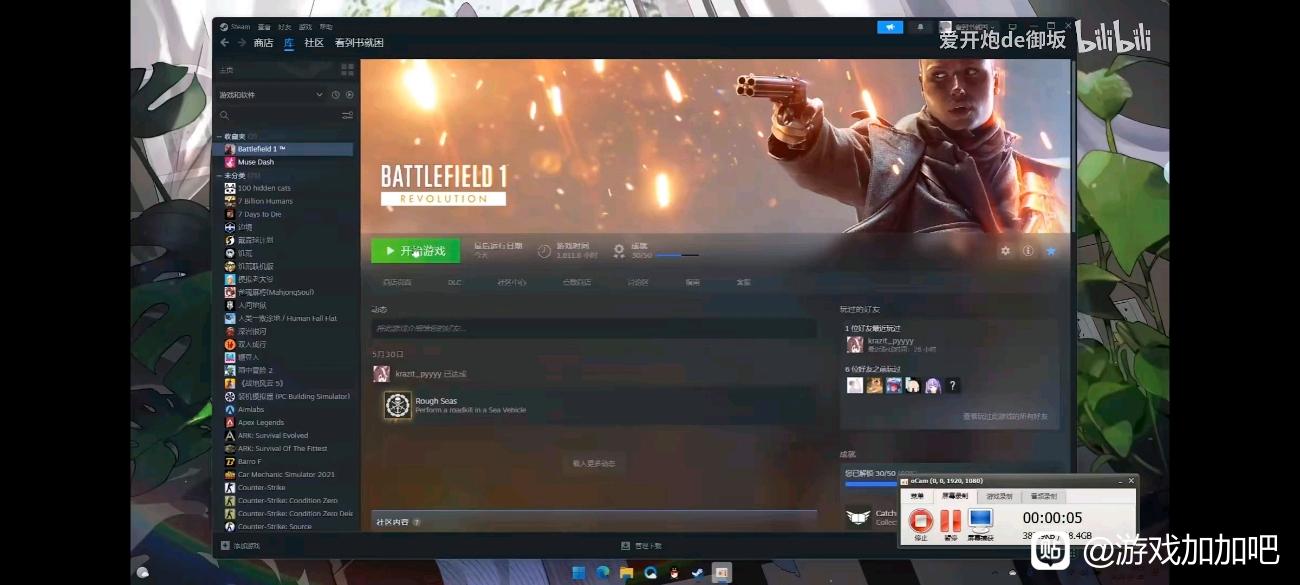The image size is (1300, 585).
Task: Click the Steam announcements megaphone button
Action: (889, 27)
